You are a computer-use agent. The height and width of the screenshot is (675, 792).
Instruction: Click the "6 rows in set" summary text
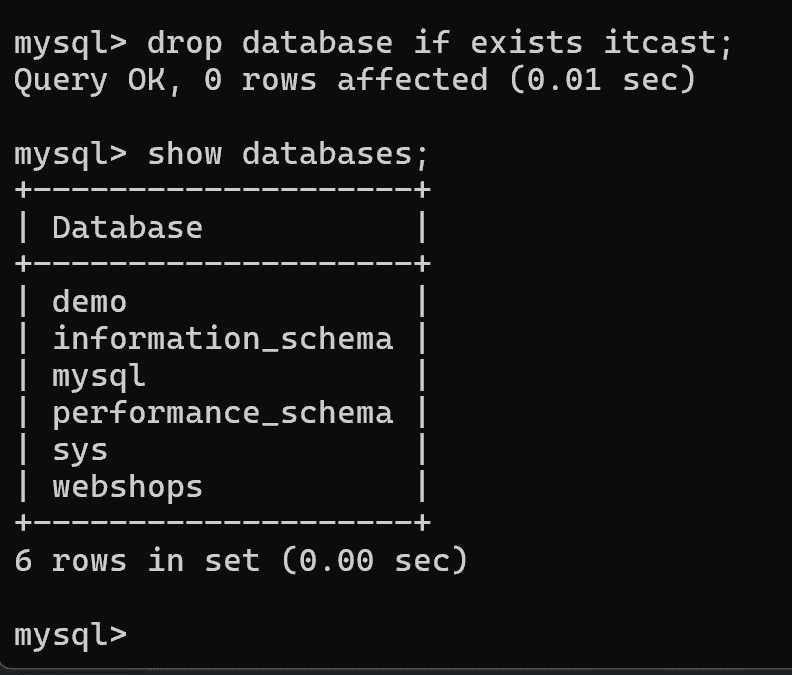coord(137,561)
